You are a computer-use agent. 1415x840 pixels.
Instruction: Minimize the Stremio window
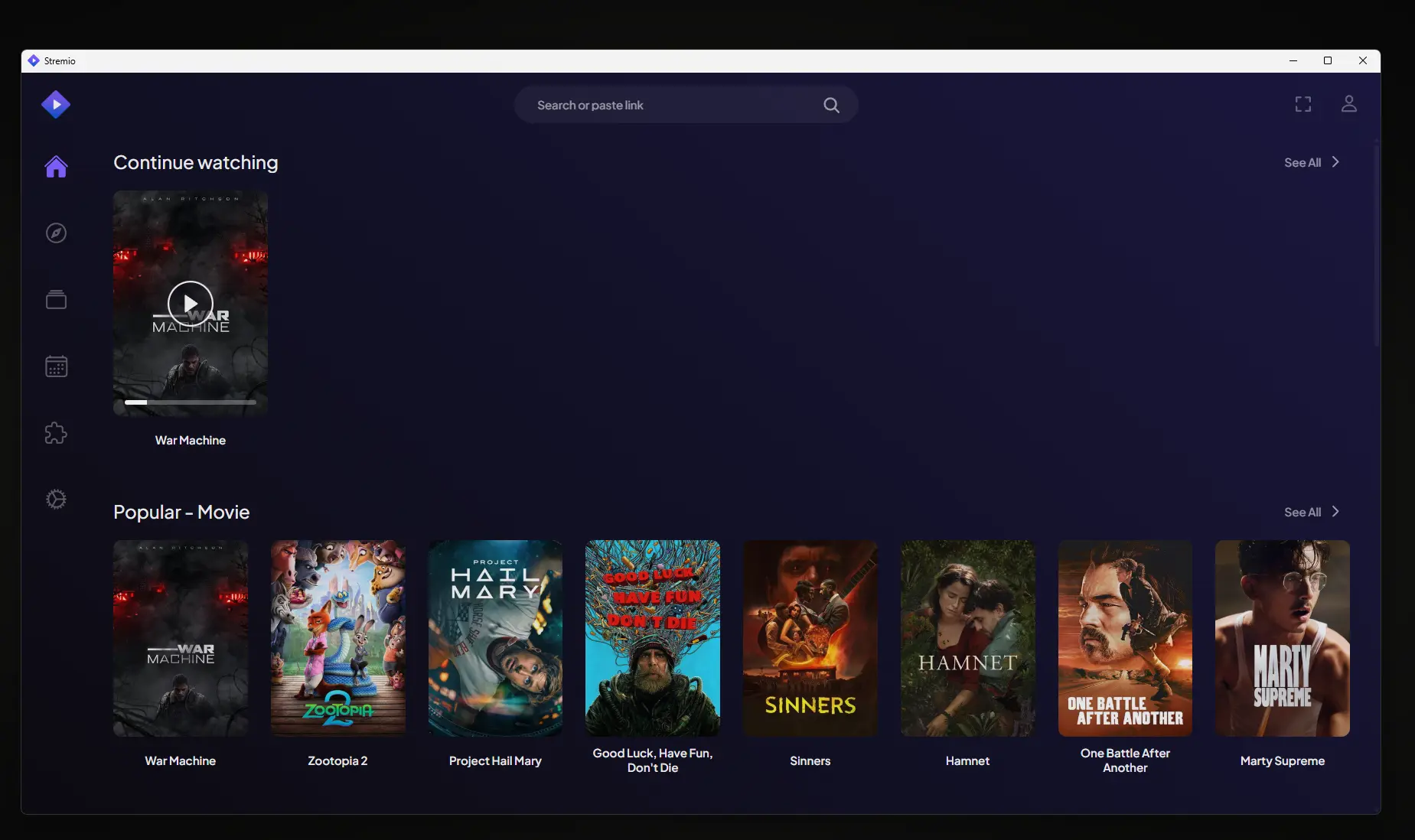coord(1293,60)
